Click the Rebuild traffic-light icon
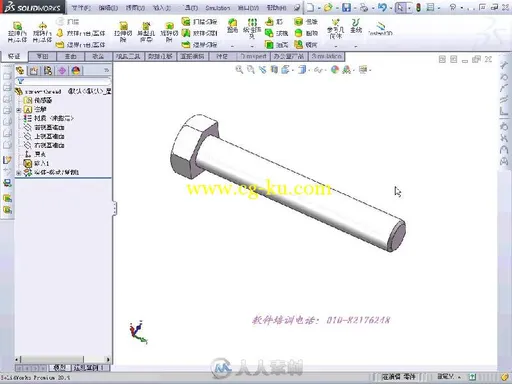 pyautogui.click(x=418, y=7)
